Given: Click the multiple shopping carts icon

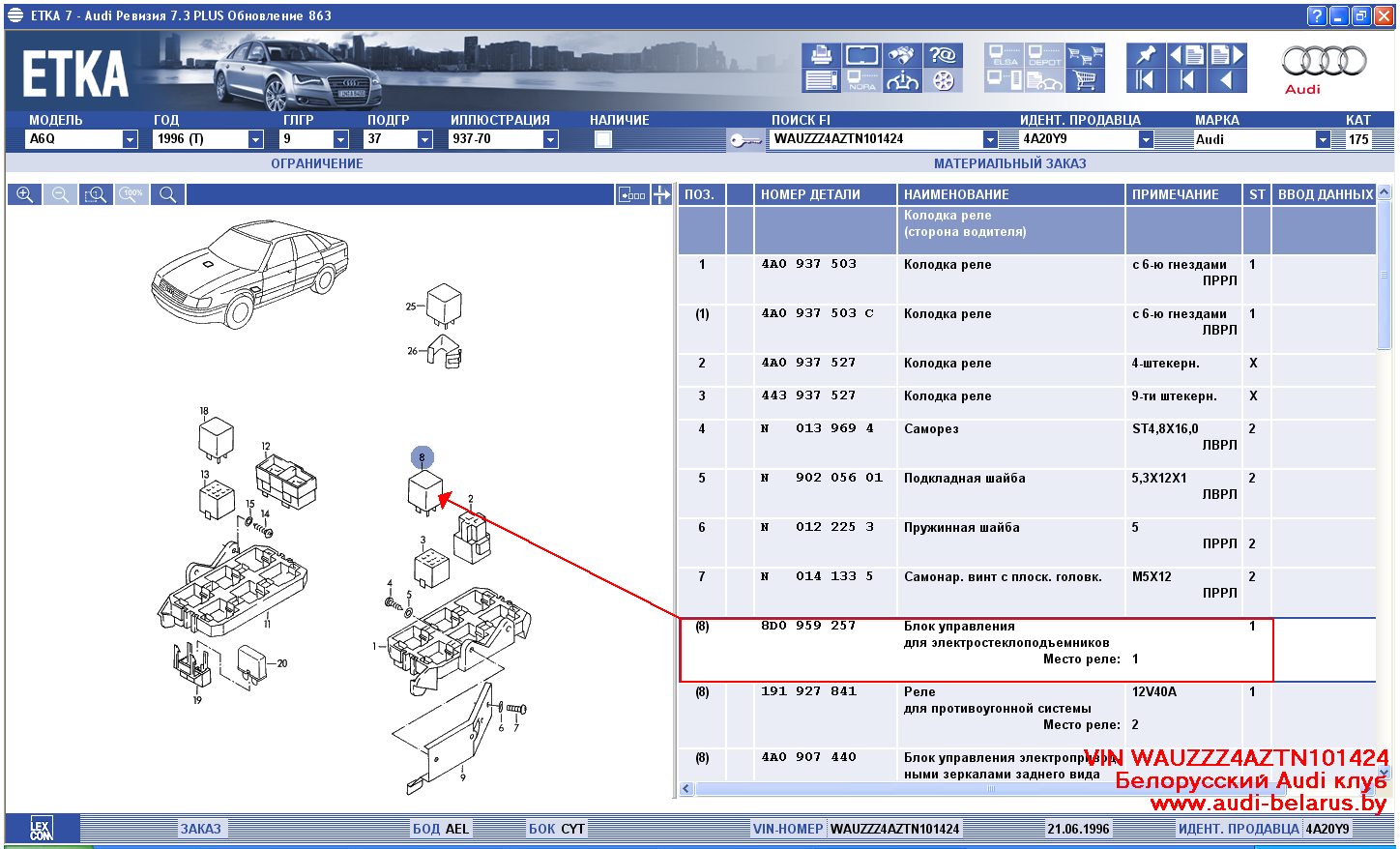Looking at the screenshot, I should click(x=1085, y=55).
